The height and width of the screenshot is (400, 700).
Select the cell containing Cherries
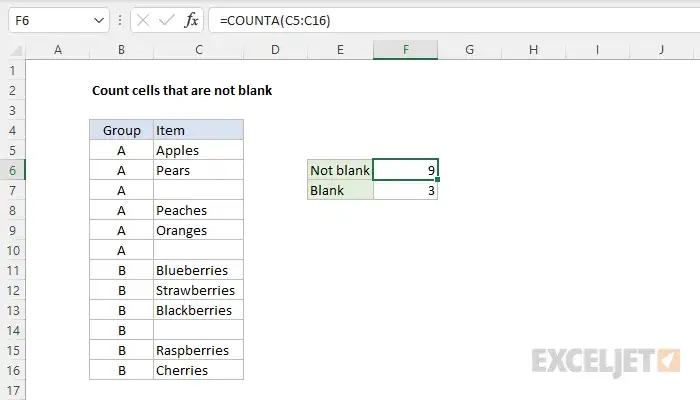click(x=198, y=370)
